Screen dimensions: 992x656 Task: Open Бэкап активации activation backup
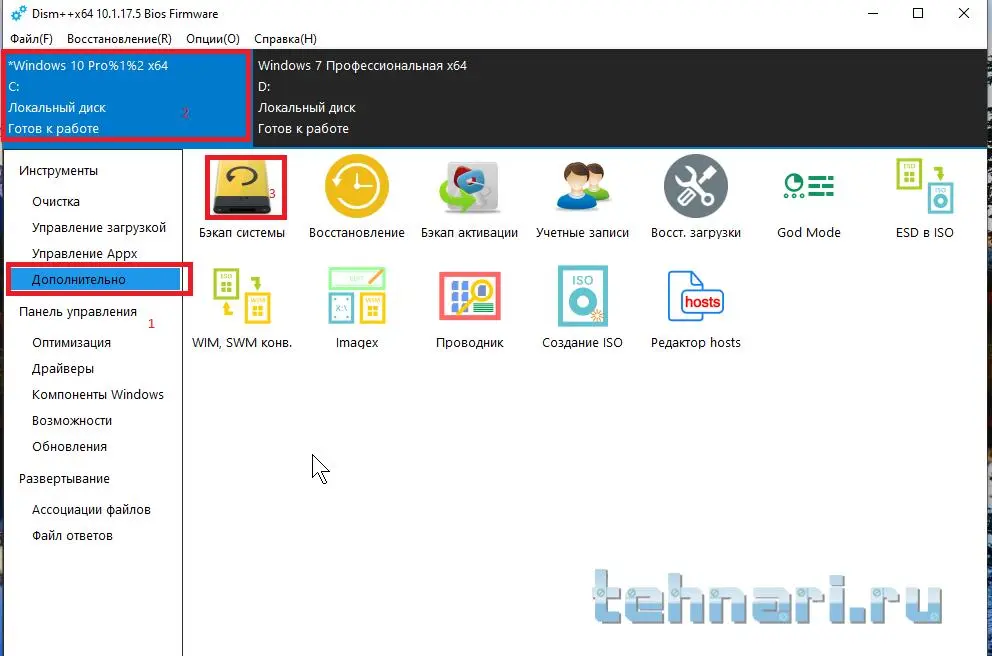point(469,197)
